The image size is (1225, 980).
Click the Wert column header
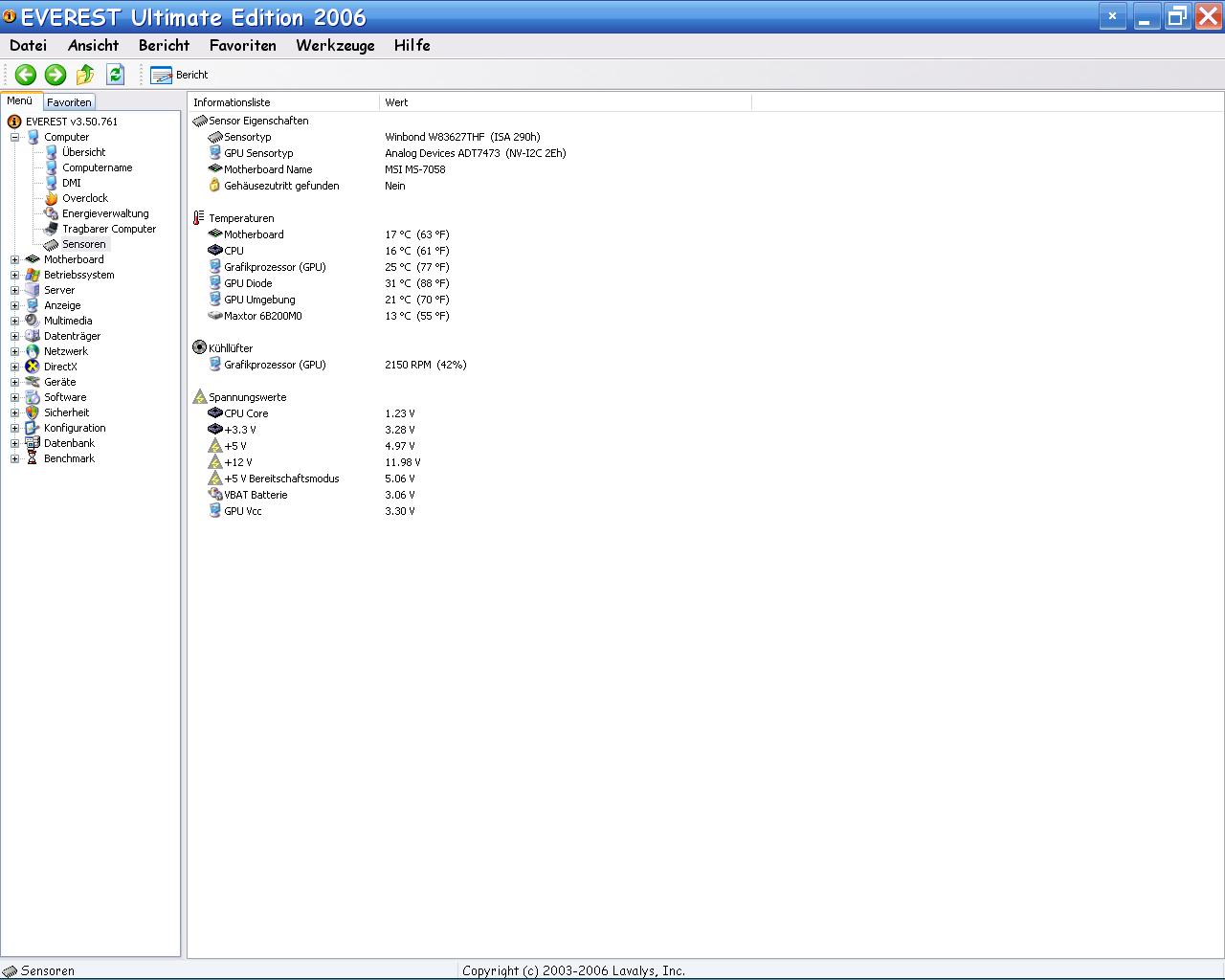tap(566, 102)
